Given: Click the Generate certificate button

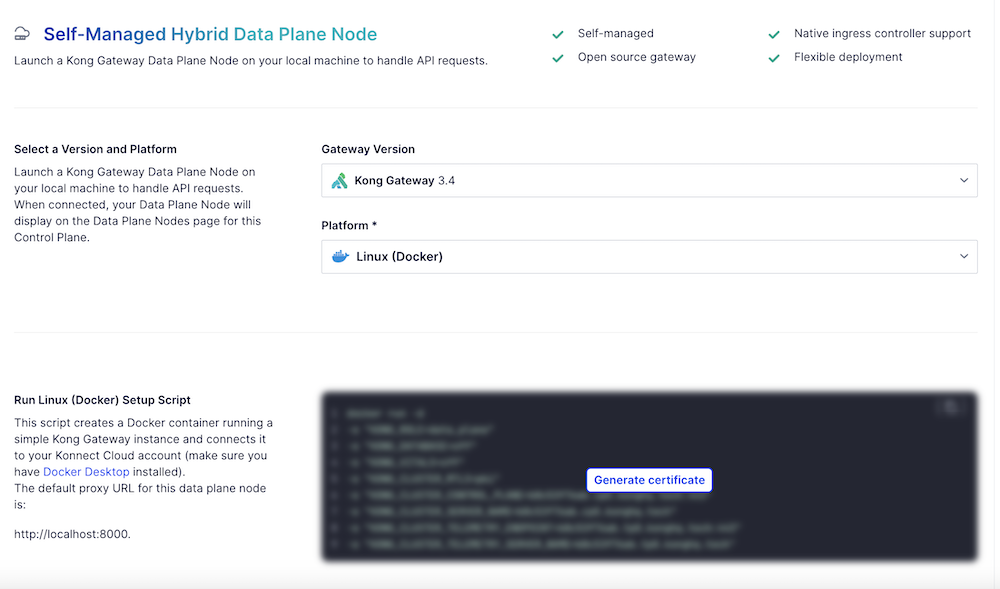Looking at the screenshot, I should (x=649, y=480).
